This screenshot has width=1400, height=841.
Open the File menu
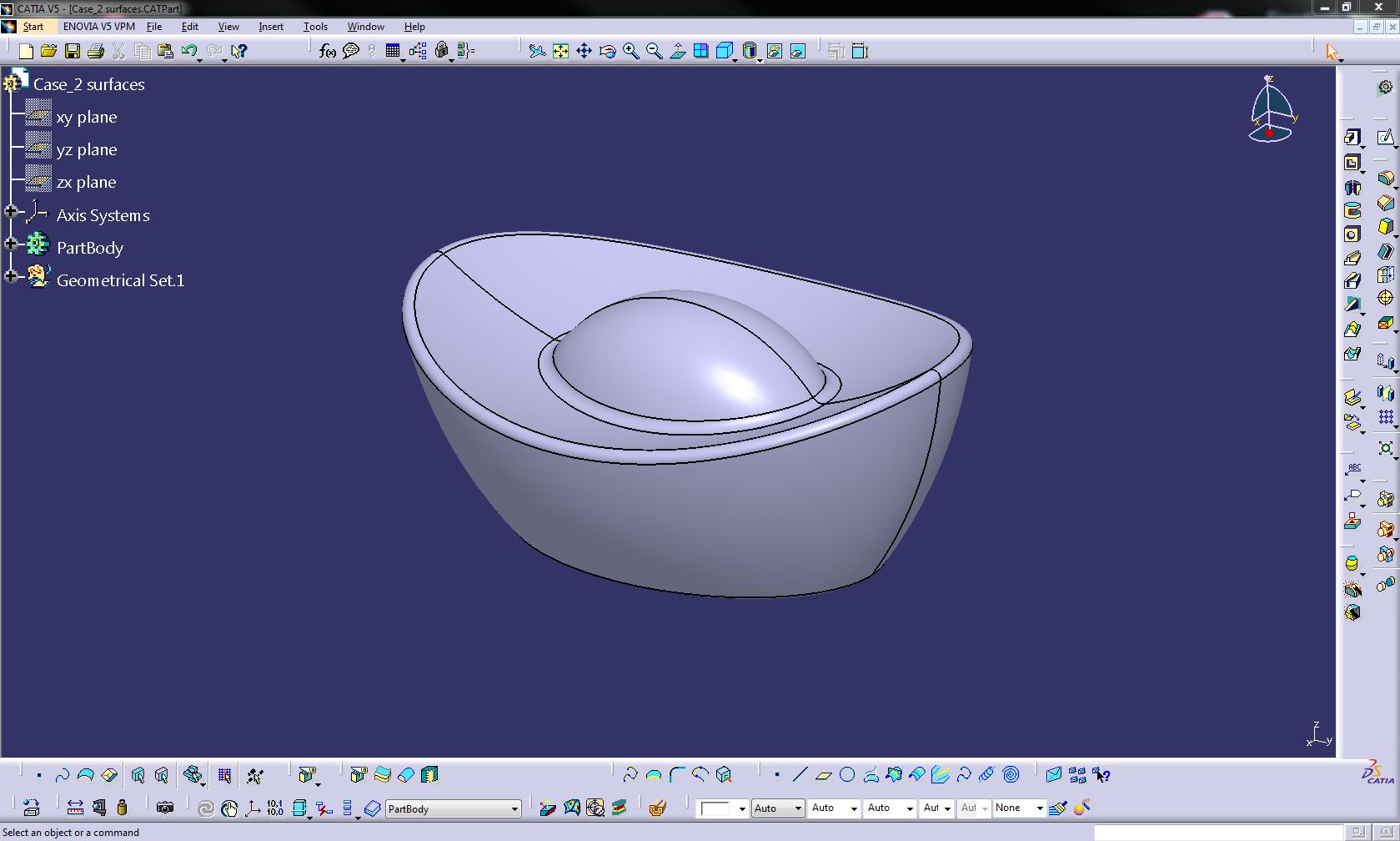click(154, 27)
